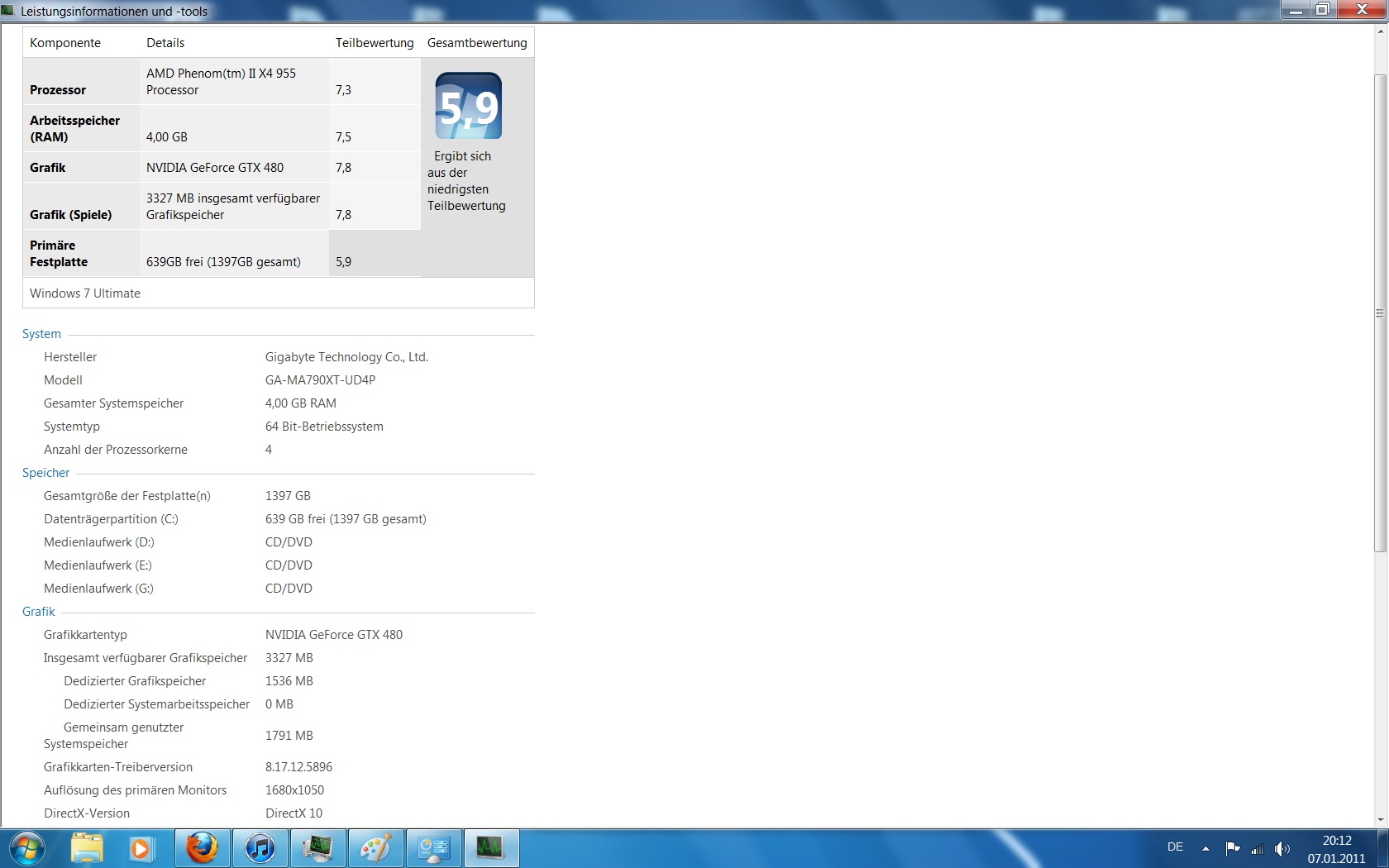Click the window title bar app icon
Screen dimensions: 1389x868
(x=8, y=11)
